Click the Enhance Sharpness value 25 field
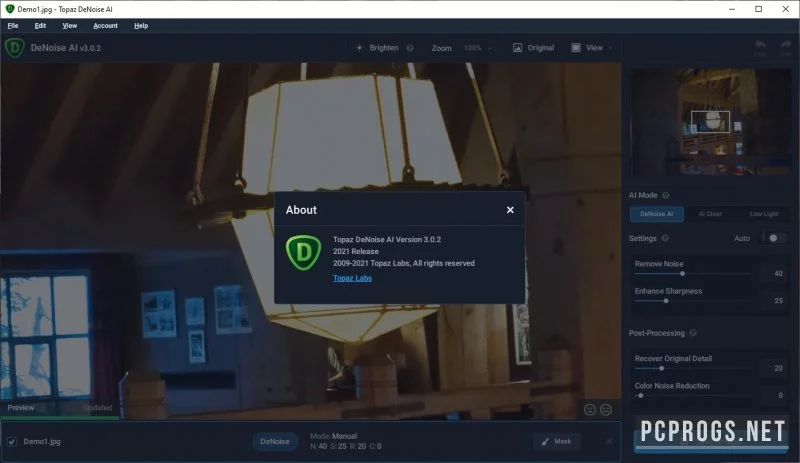This screenshot has width=800, height=463. point(773,301)
